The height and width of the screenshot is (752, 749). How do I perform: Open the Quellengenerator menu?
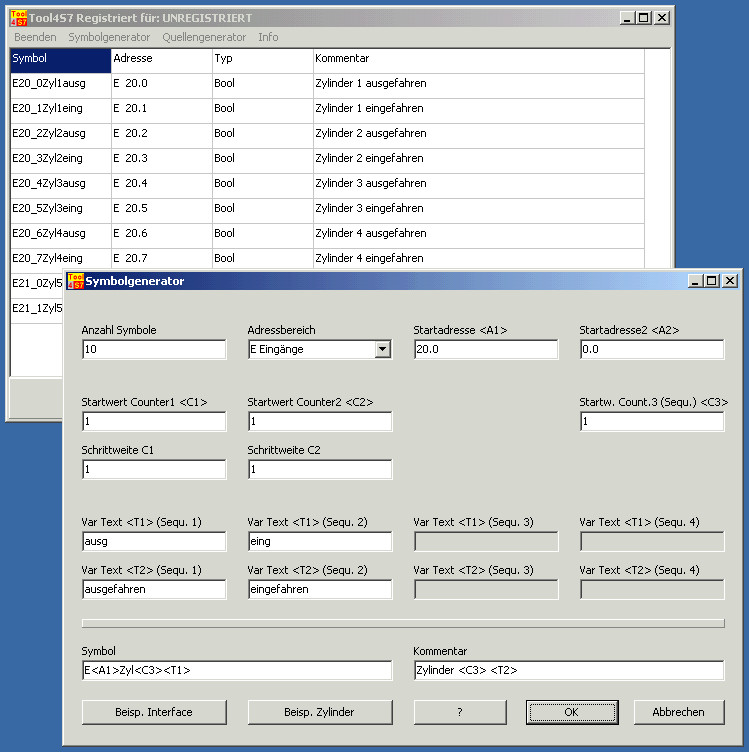204,37
